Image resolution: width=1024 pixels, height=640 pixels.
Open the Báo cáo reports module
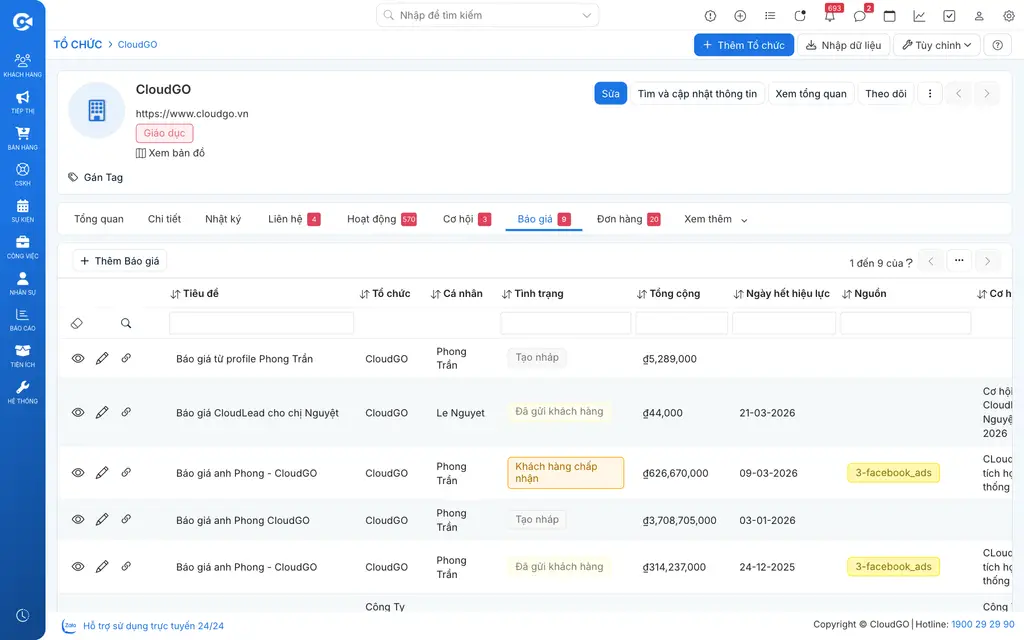click(x=22, y=319)
